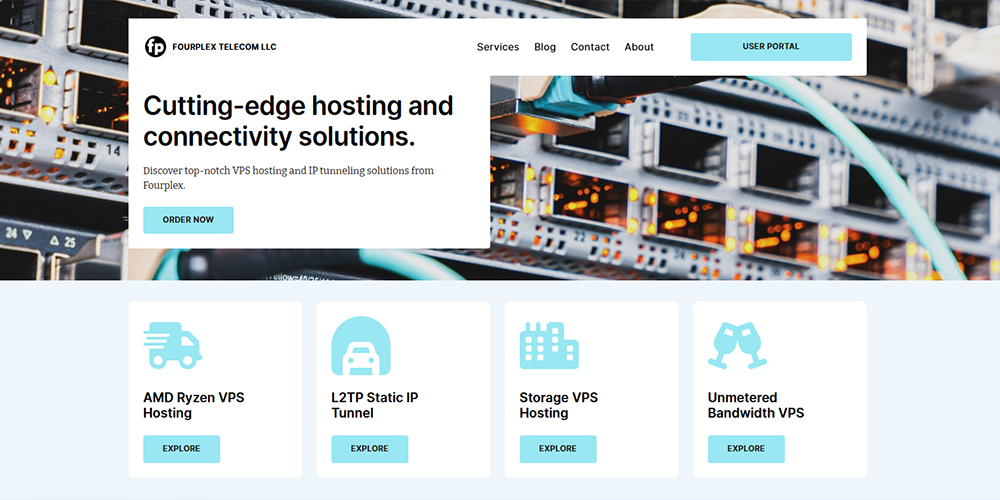Click the Storage VPS Hosting heading
The width and height of the screenshot is (1000, 500).
click(x=559, y=405)
